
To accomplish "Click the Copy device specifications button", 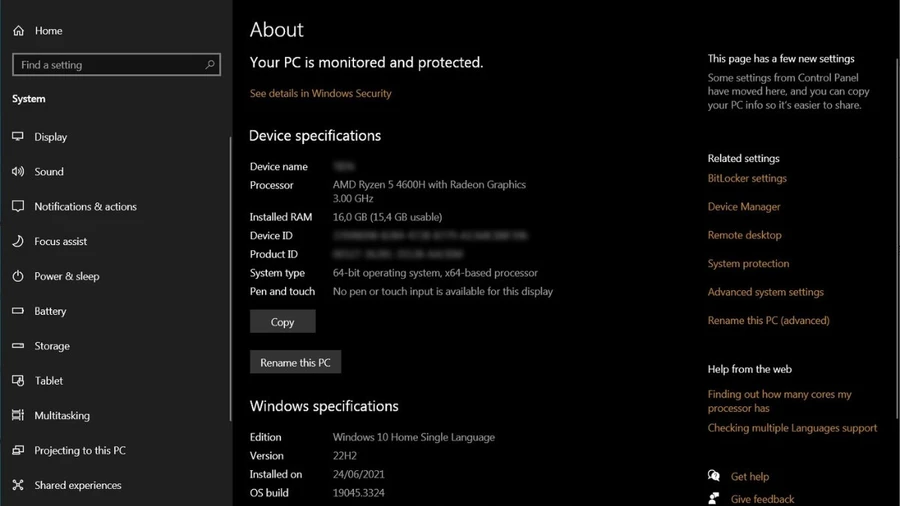I will (x=282, y=322).
